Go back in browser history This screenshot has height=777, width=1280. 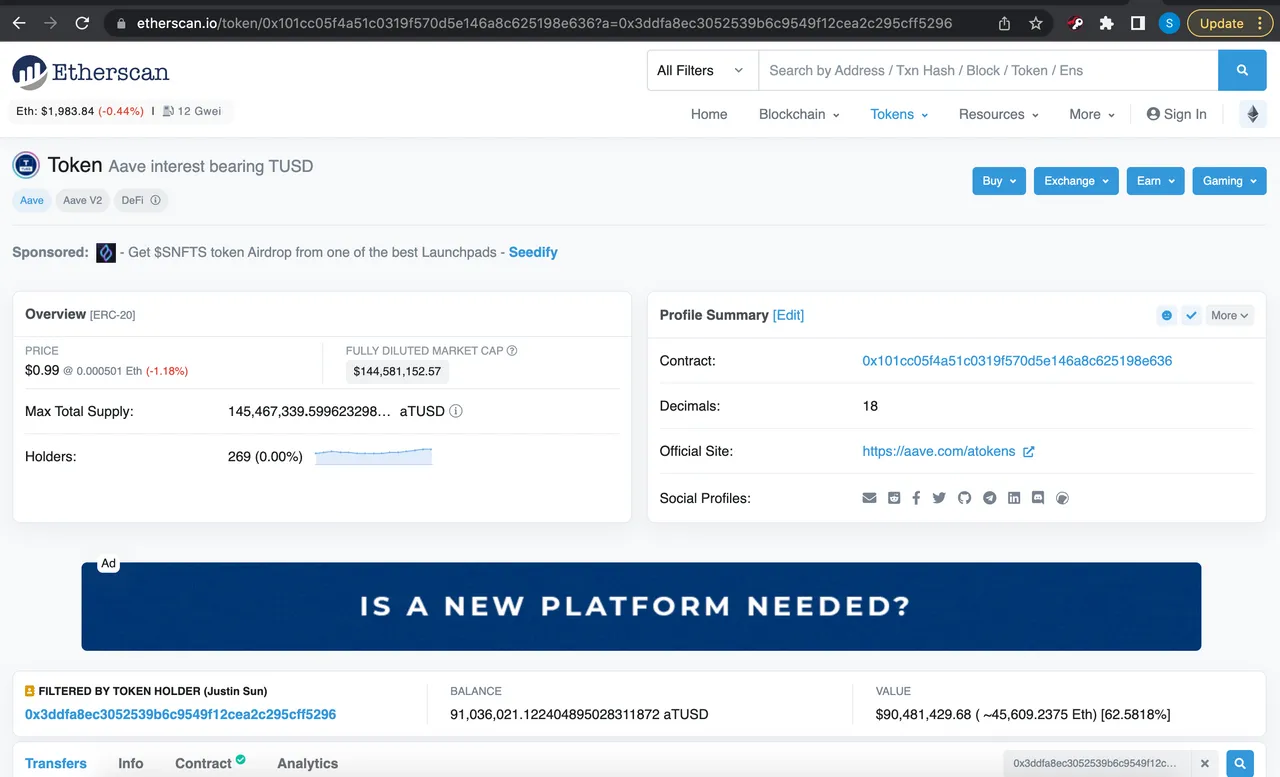coord(19,23)
